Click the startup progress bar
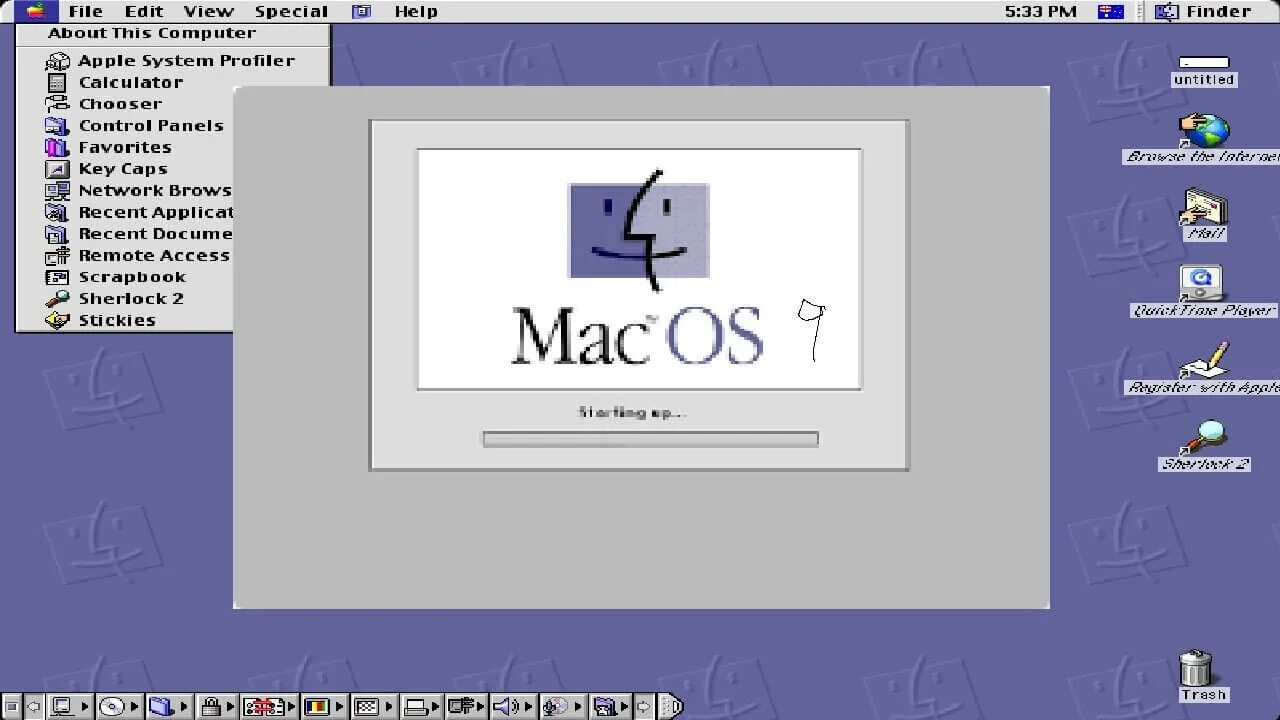The height and width of the screenshot is (720, 1280). tap(650, 439)
